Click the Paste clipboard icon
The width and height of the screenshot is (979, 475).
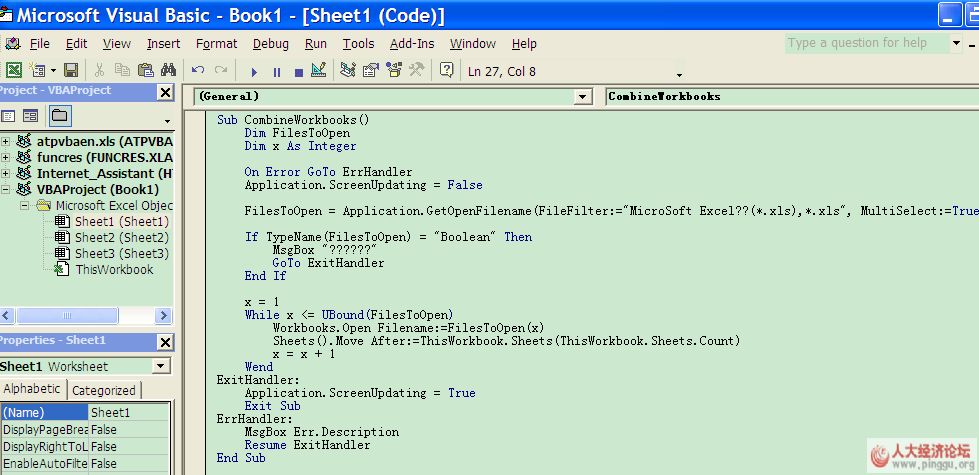coord(145,70)
